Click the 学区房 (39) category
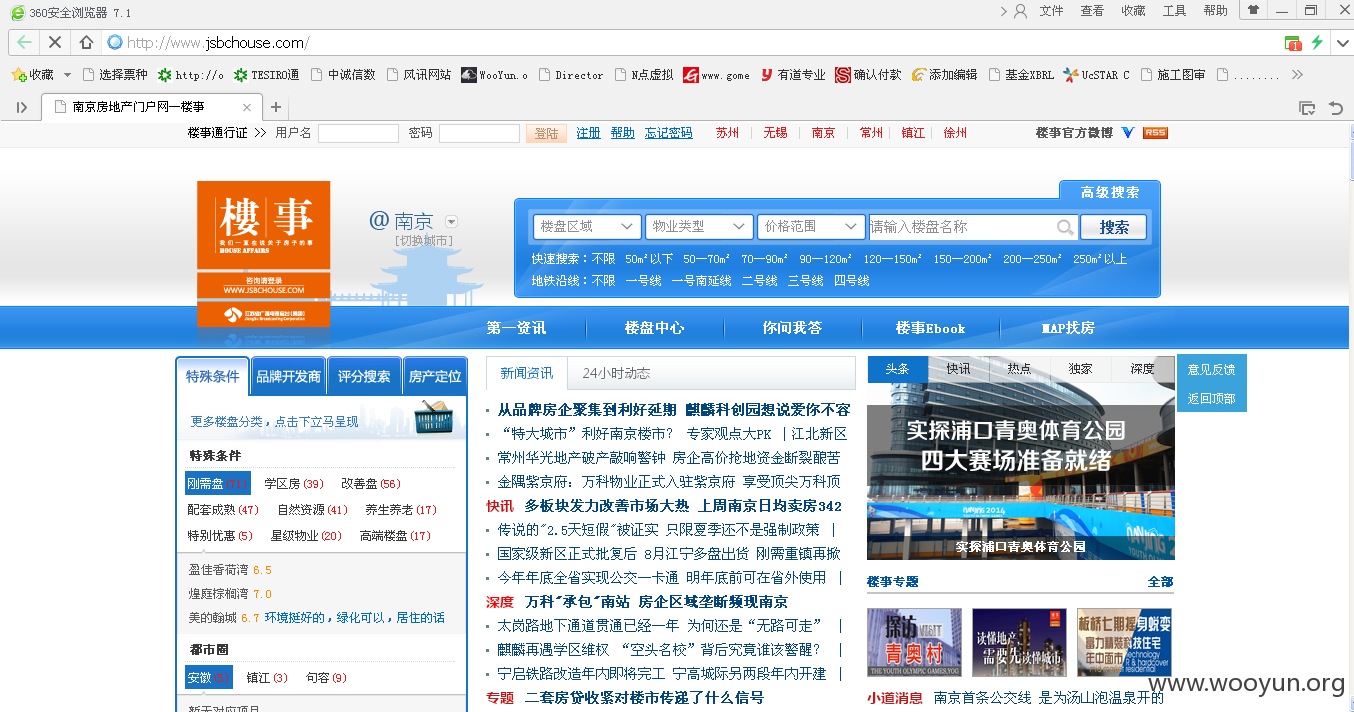The image size is (1354, 712). pos(294,484)
